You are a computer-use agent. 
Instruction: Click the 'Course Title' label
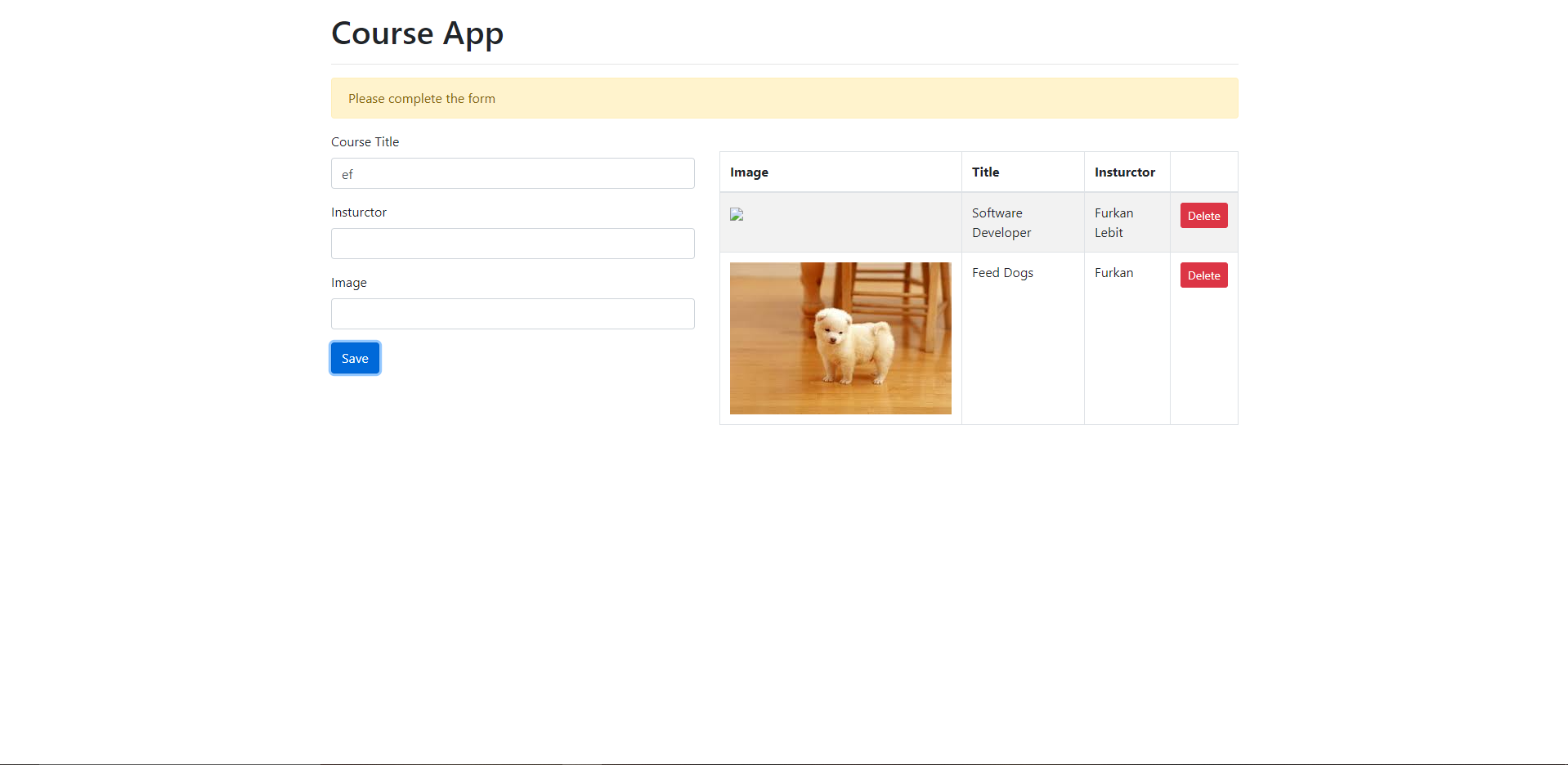point(365,141)
